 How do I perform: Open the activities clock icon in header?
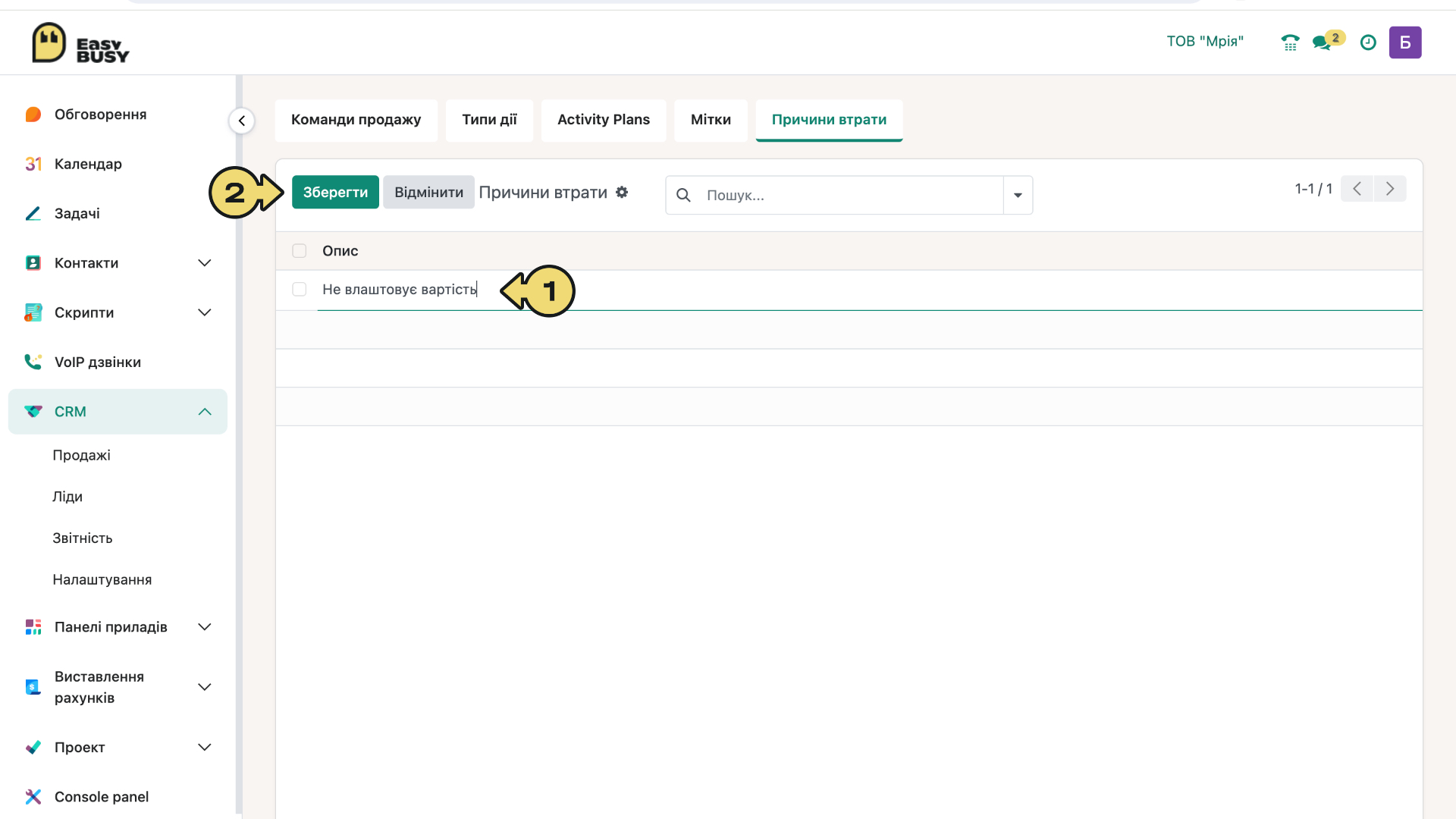pos(1368,42)
